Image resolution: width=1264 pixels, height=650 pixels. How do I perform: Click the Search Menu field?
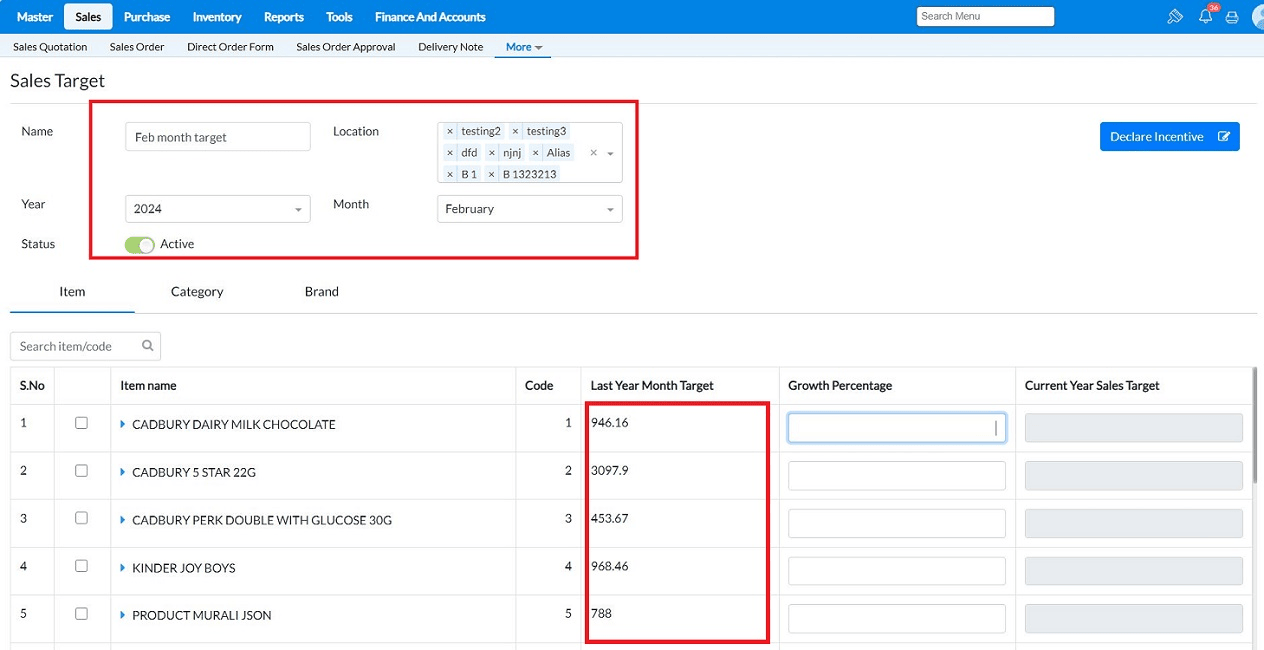[x=985, y=16]
